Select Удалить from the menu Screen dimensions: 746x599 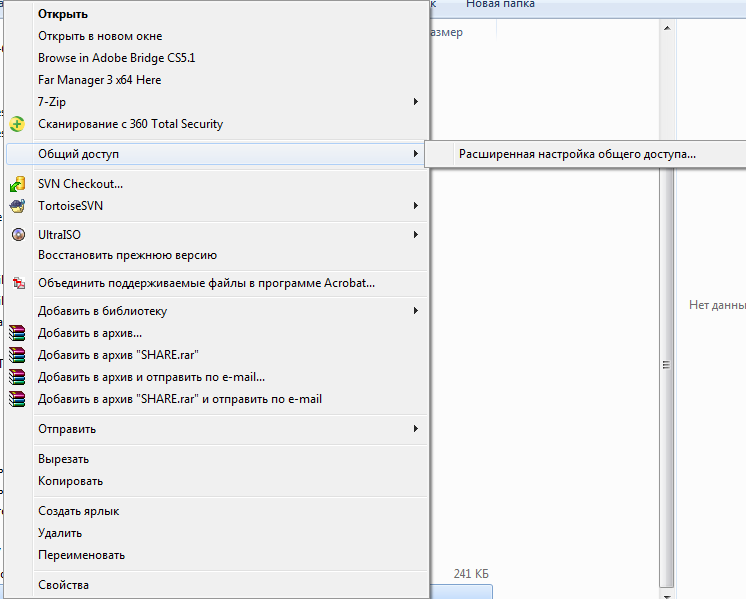pos(216,533)
